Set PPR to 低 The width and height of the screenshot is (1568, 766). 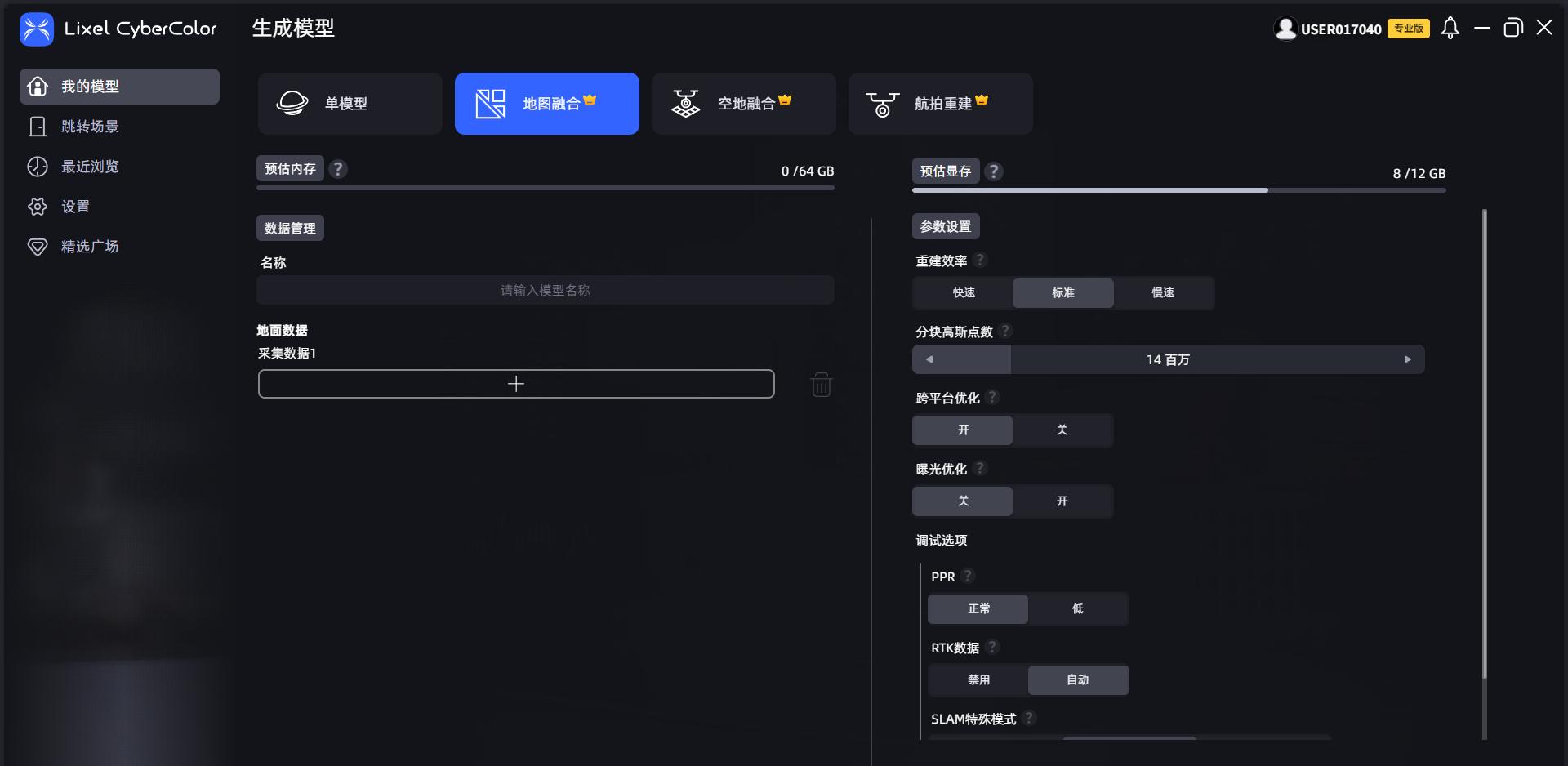tap(1078, 609)
